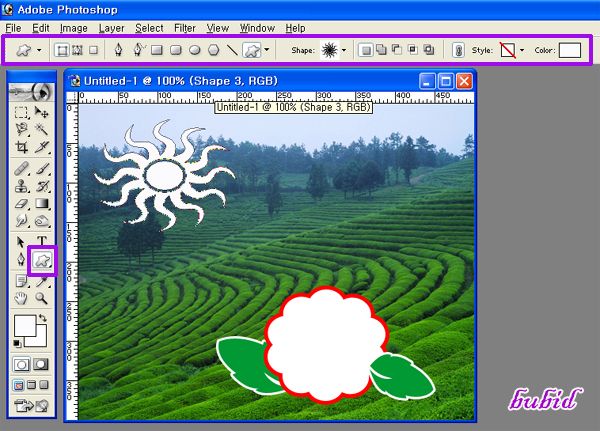
Task: Enable Paths (work path) mode
Action: click(78, 50)
